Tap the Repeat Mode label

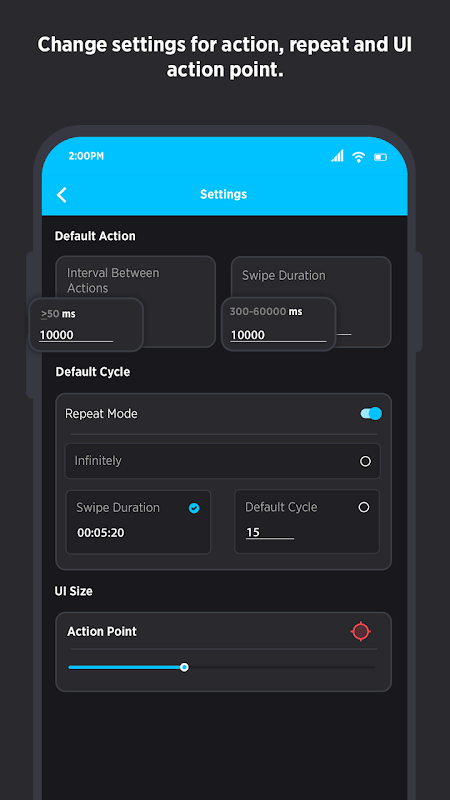tap(101, 414)
